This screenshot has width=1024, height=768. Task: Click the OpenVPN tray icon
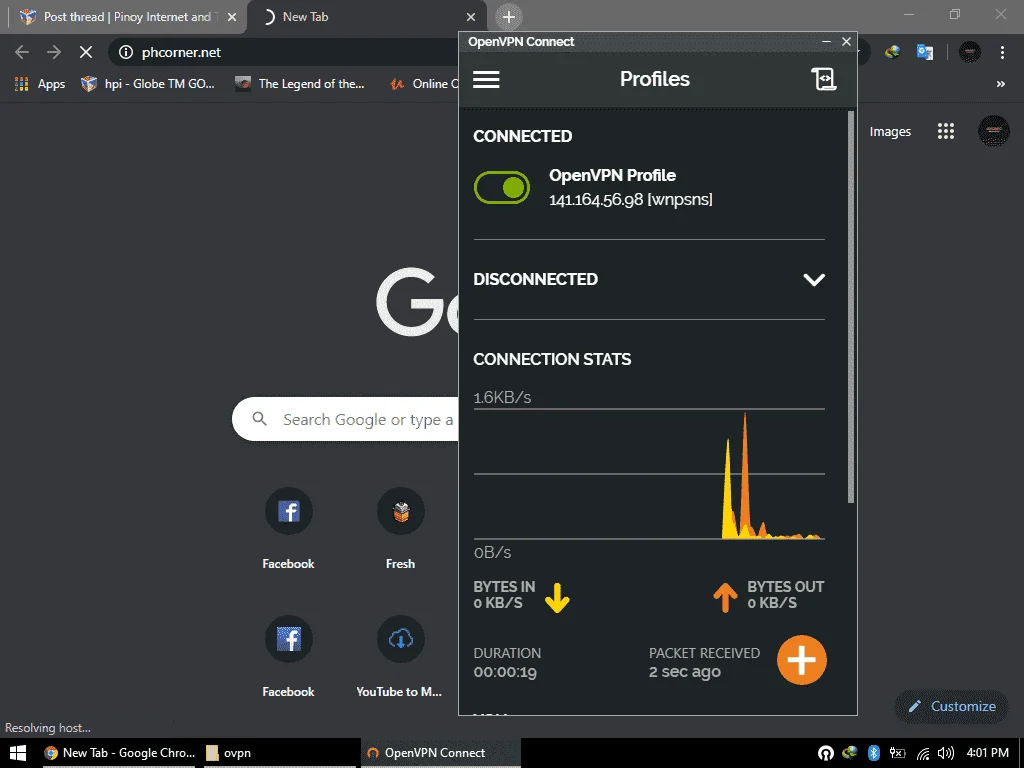(x=825, y=753)
